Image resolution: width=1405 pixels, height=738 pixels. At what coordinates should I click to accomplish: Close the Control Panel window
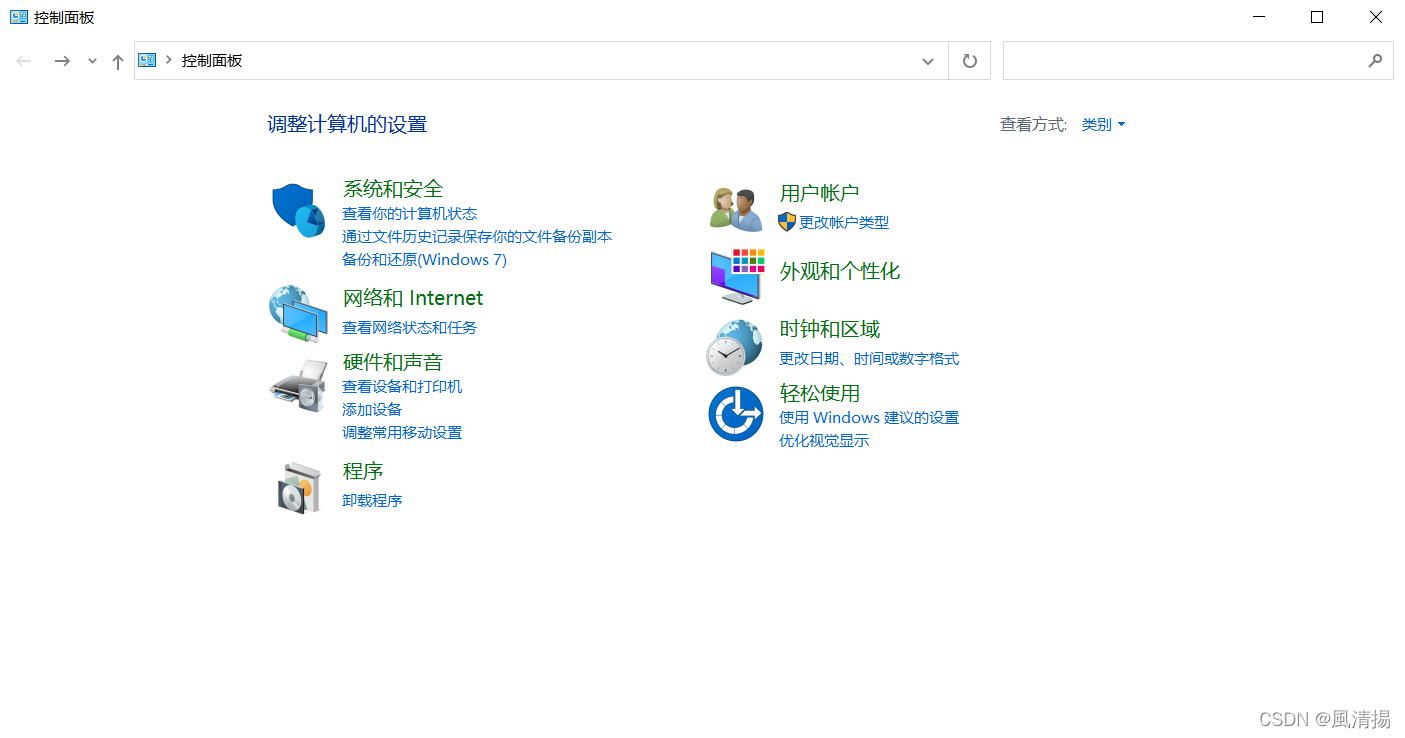tap(1375, 17)
